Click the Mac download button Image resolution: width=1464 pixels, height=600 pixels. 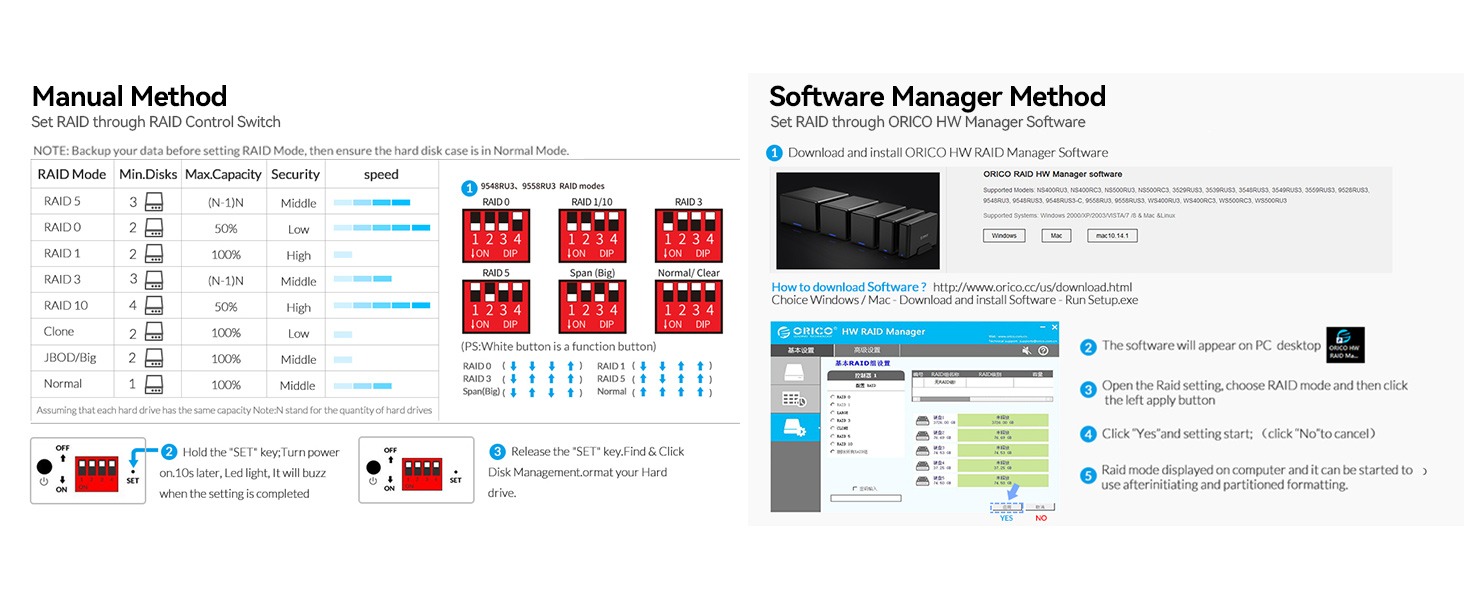coord(1056,236)
